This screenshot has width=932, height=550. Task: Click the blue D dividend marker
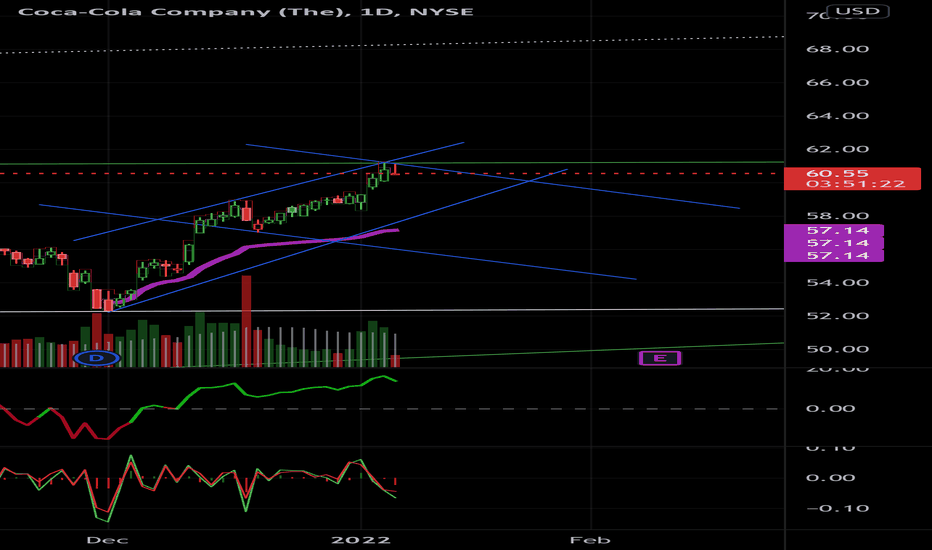tap(97, 358)
